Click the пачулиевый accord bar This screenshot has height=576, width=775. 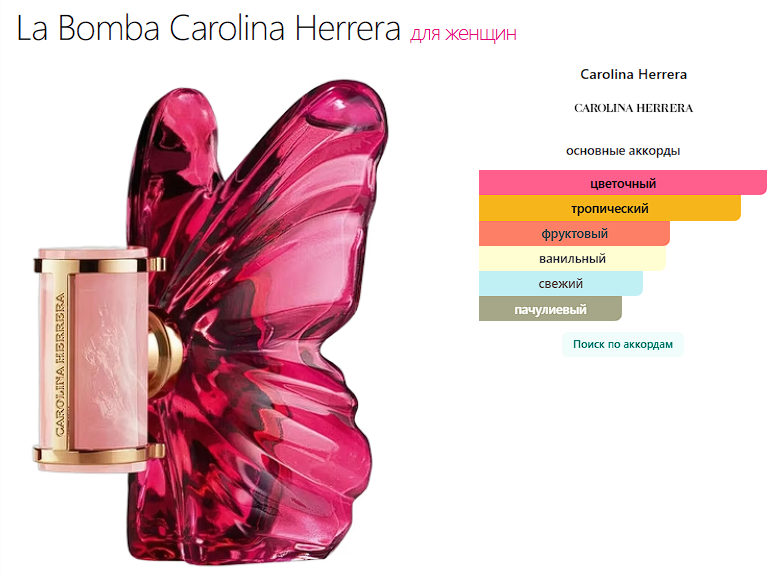tap(550, 309)
